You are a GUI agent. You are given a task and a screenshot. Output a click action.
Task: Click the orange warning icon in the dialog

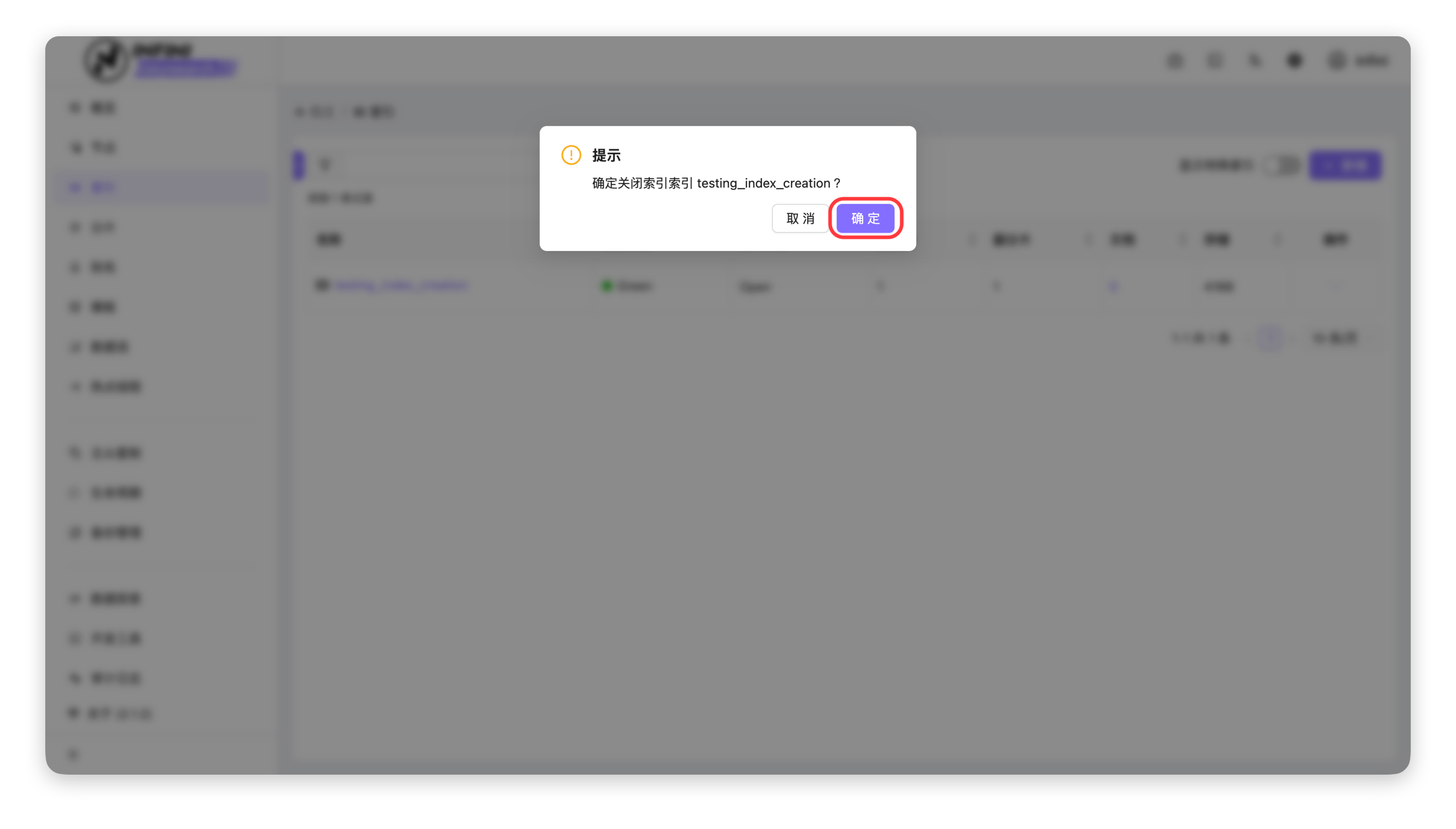click(x=571, y=155)
